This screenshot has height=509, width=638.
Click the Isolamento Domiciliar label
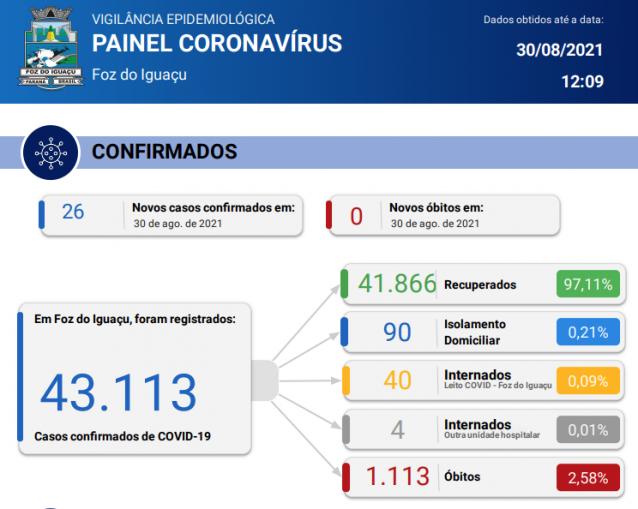[475, 332]
